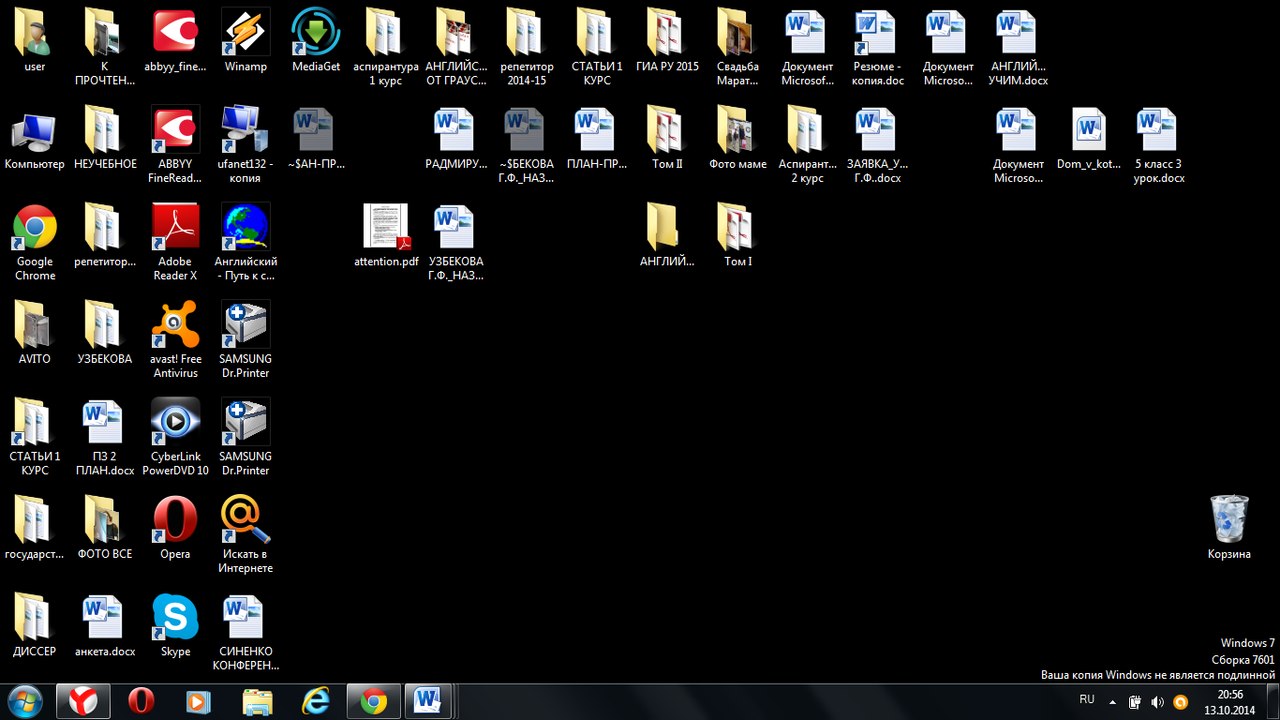Image resolution: width=1280 pixels, height=720 pixels.
Task: Select the ГИА РУ 2015 folder
Action: click(667, 40)
